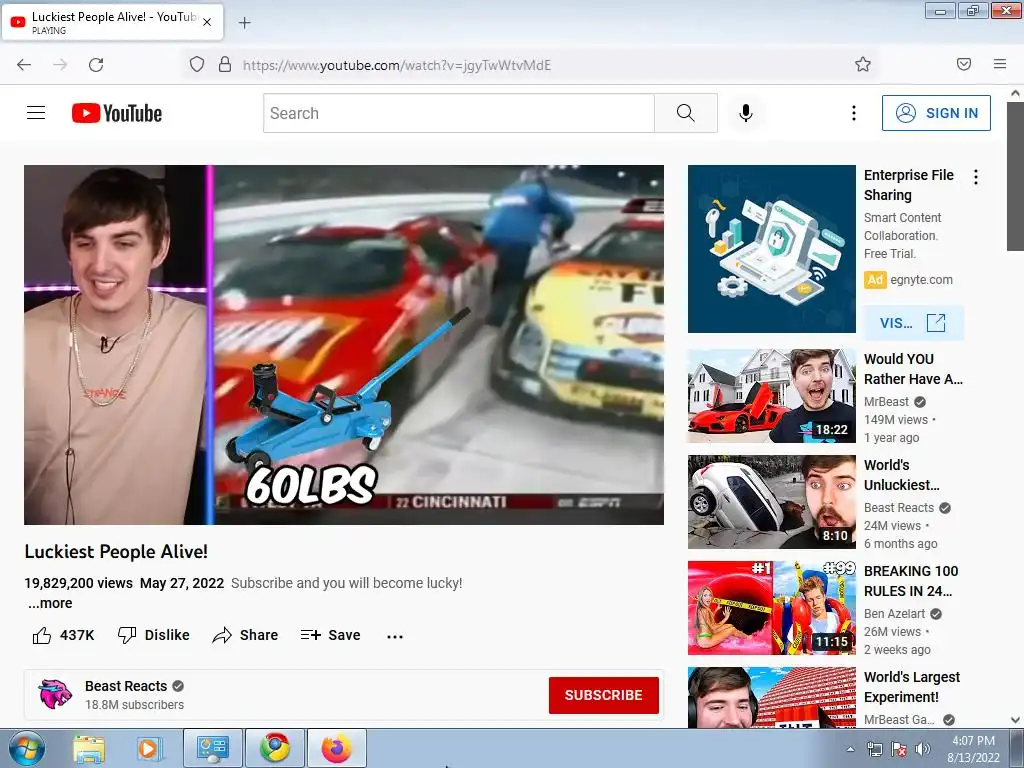Open YouTube settings three-dot menu
Viewport: 1024px width, 768px height.
coord(854,113)
